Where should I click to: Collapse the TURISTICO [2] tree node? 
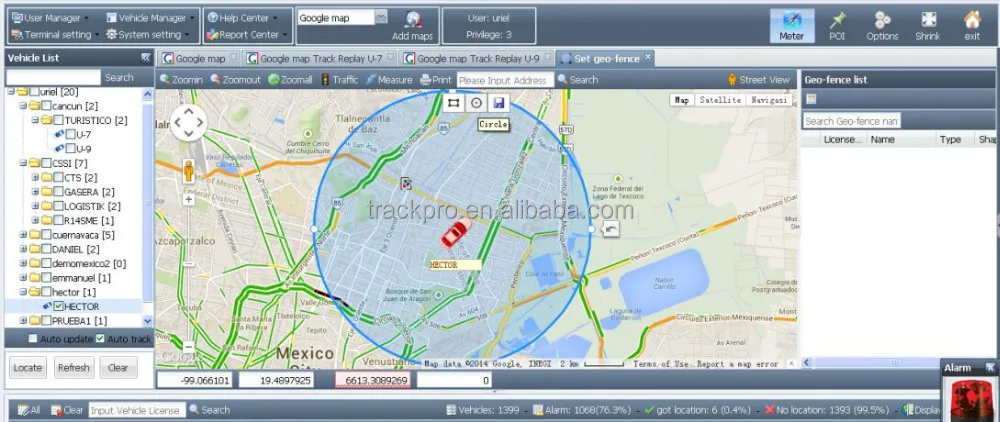tap(35, 120)
